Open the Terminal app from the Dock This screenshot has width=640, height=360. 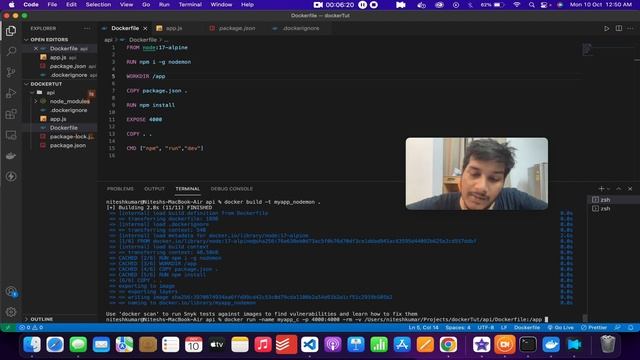click(x=528, y=344)
